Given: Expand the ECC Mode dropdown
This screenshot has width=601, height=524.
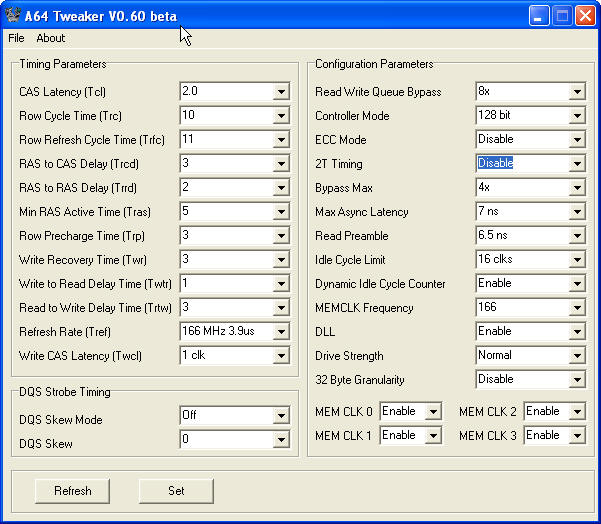Looking at the screenshot, I should [577, 140].
